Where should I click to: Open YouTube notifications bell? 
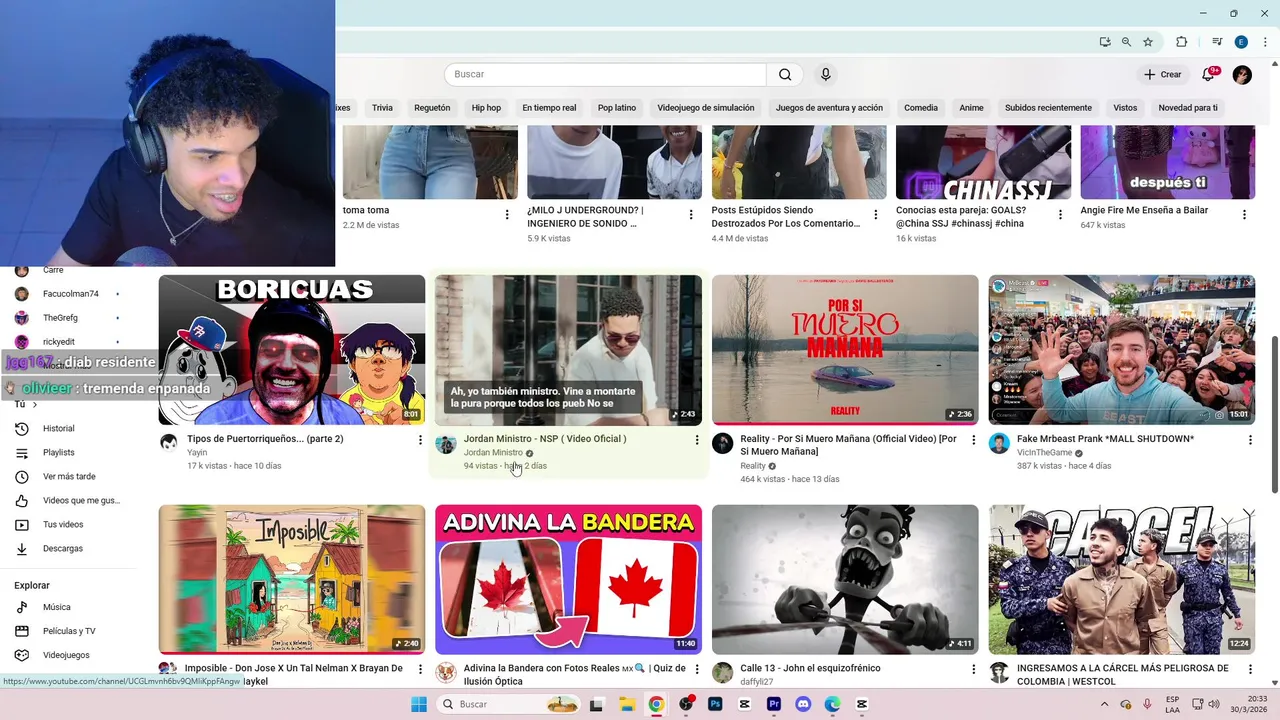(x=1208, y=75)
